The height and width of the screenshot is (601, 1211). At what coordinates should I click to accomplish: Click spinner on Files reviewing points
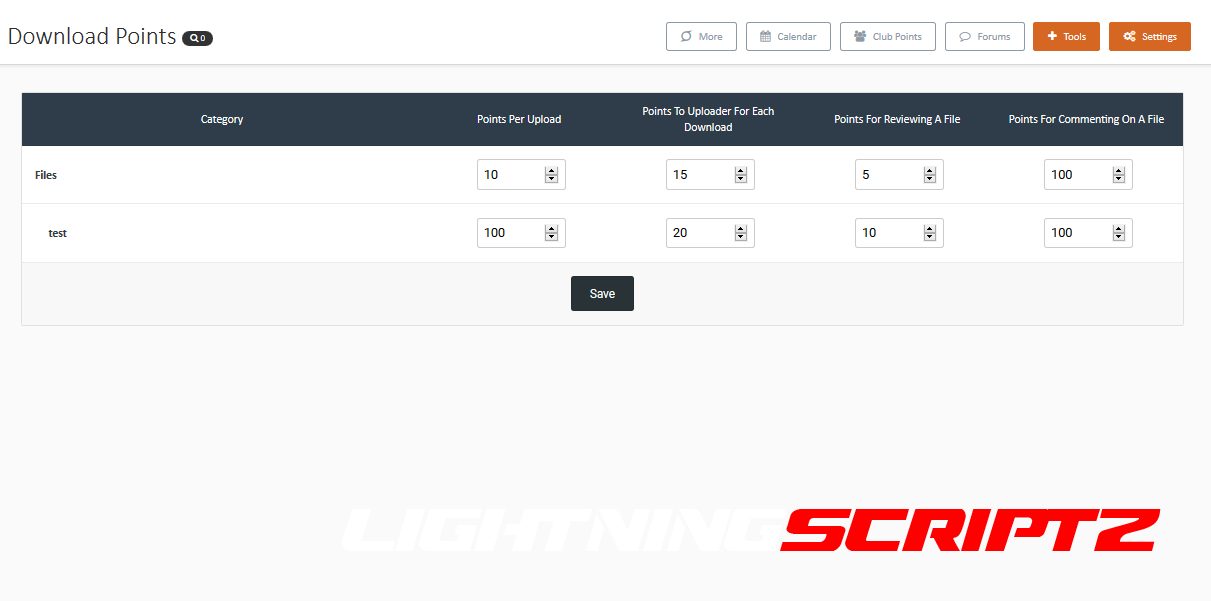tap(929, 175)
